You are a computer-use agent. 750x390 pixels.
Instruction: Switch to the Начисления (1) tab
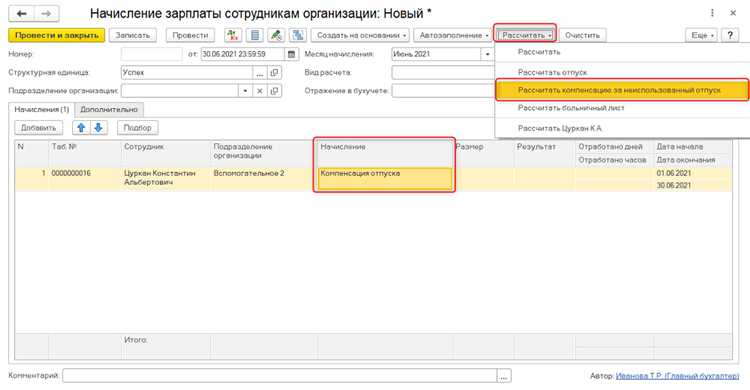[42, 110]
